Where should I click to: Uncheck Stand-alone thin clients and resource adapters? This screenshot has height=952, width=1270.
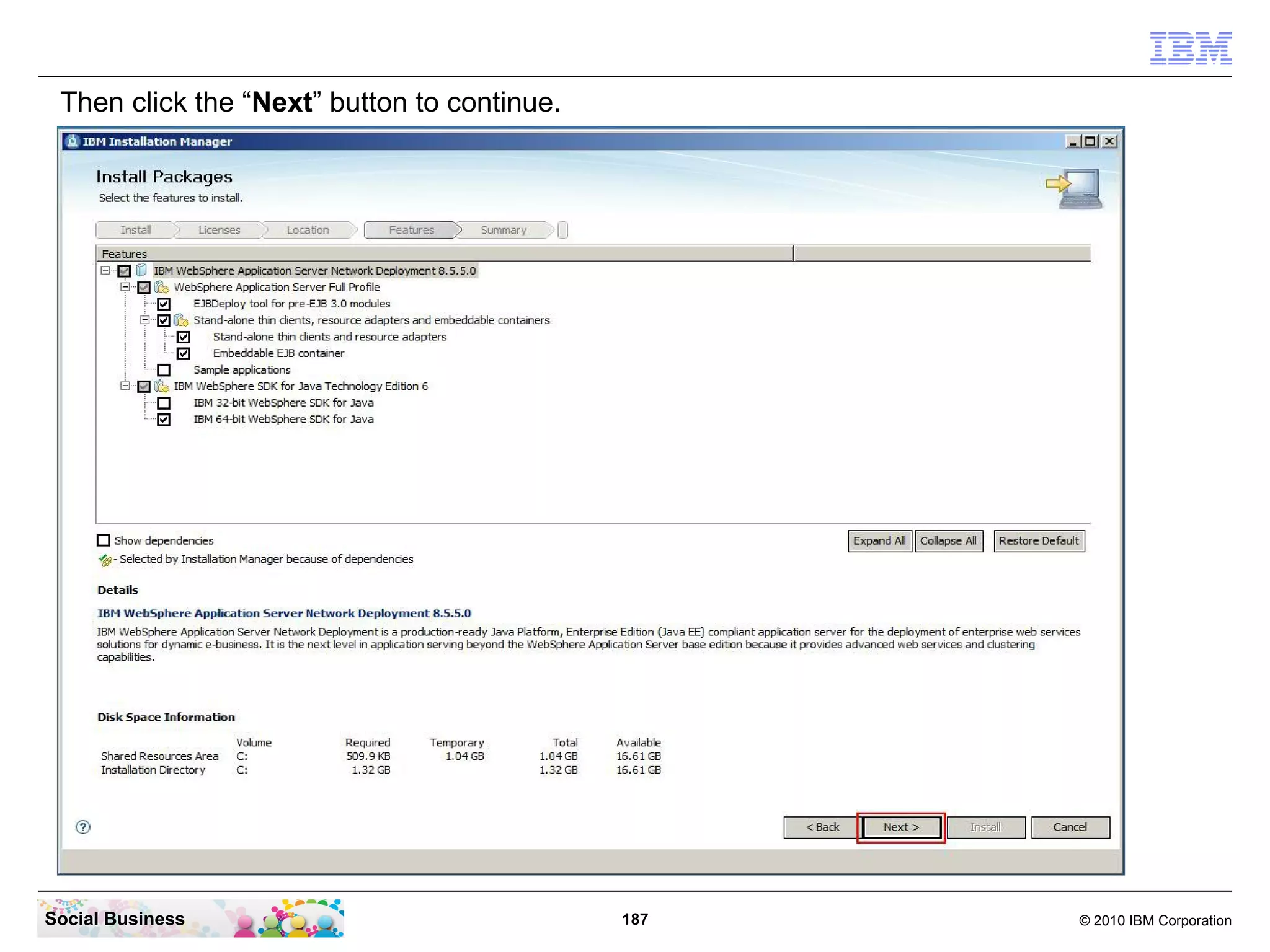coord(184,337)
